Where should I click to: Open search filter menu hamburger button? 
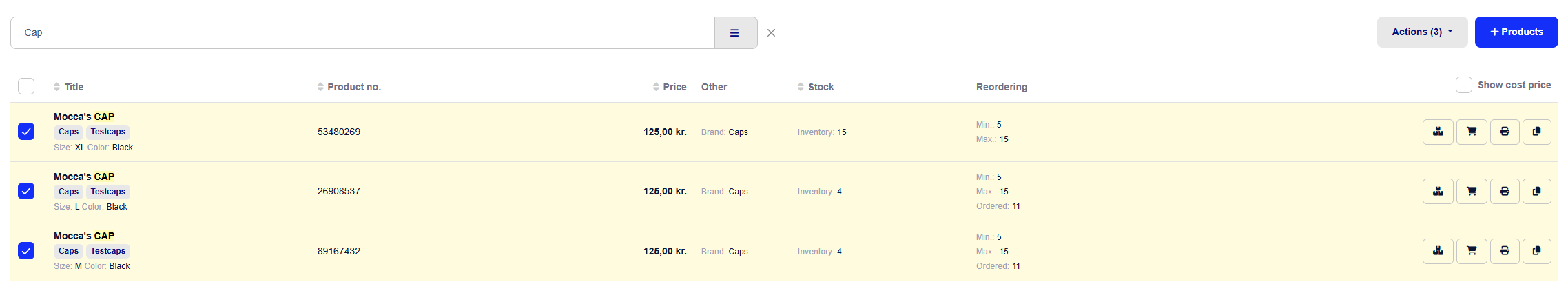click(735, 32)
